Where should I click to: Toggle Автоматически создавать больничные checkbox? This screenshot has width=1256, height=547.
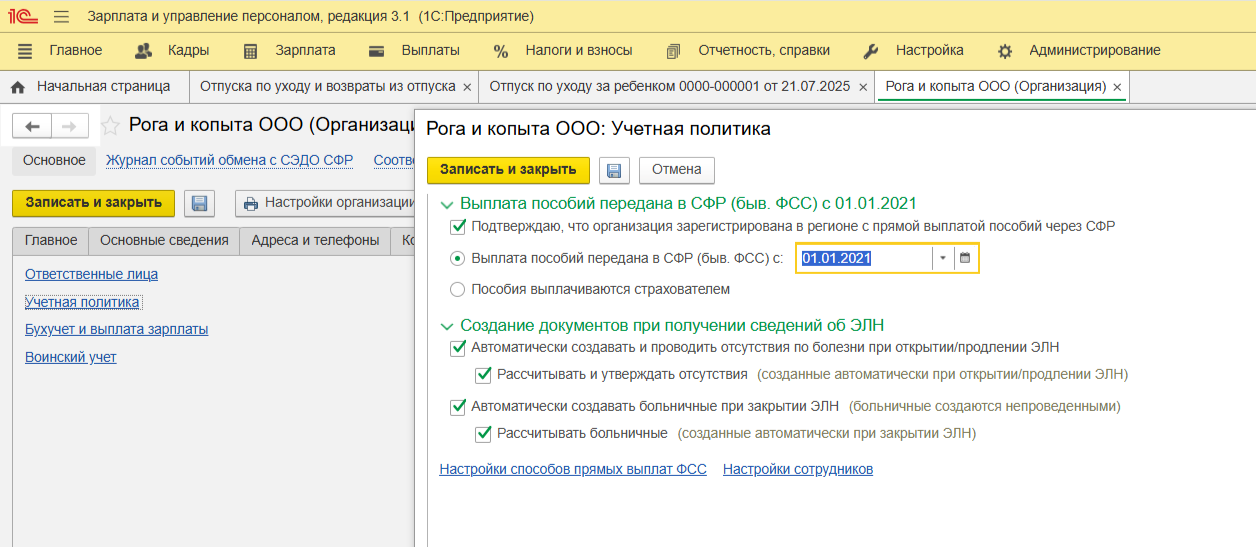pyautogui.click(x=458, y=407)
